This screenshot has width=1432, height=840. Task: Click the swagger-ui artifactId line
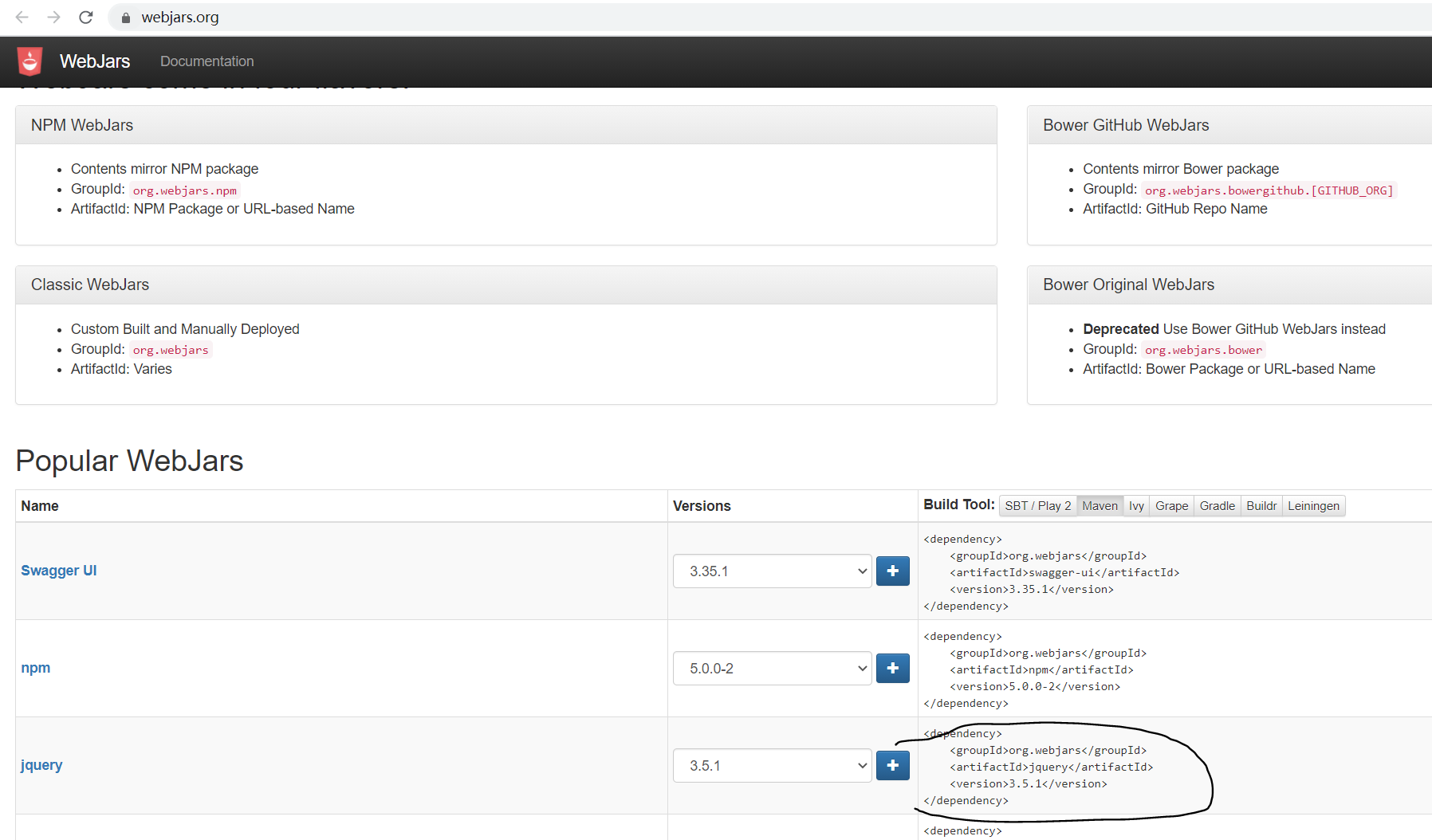1064,572
